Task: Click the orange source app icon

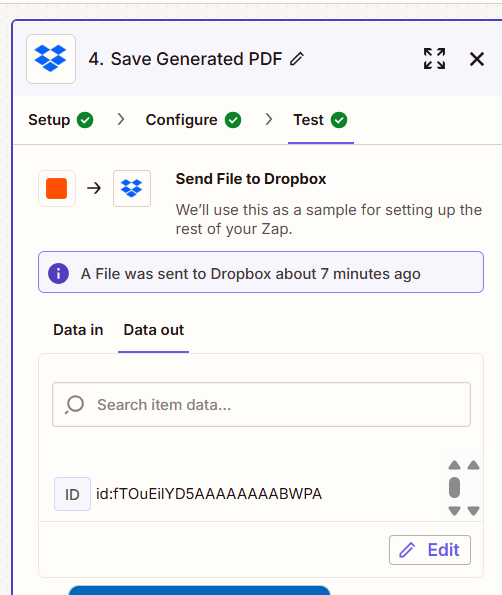Action: [57, 188]
